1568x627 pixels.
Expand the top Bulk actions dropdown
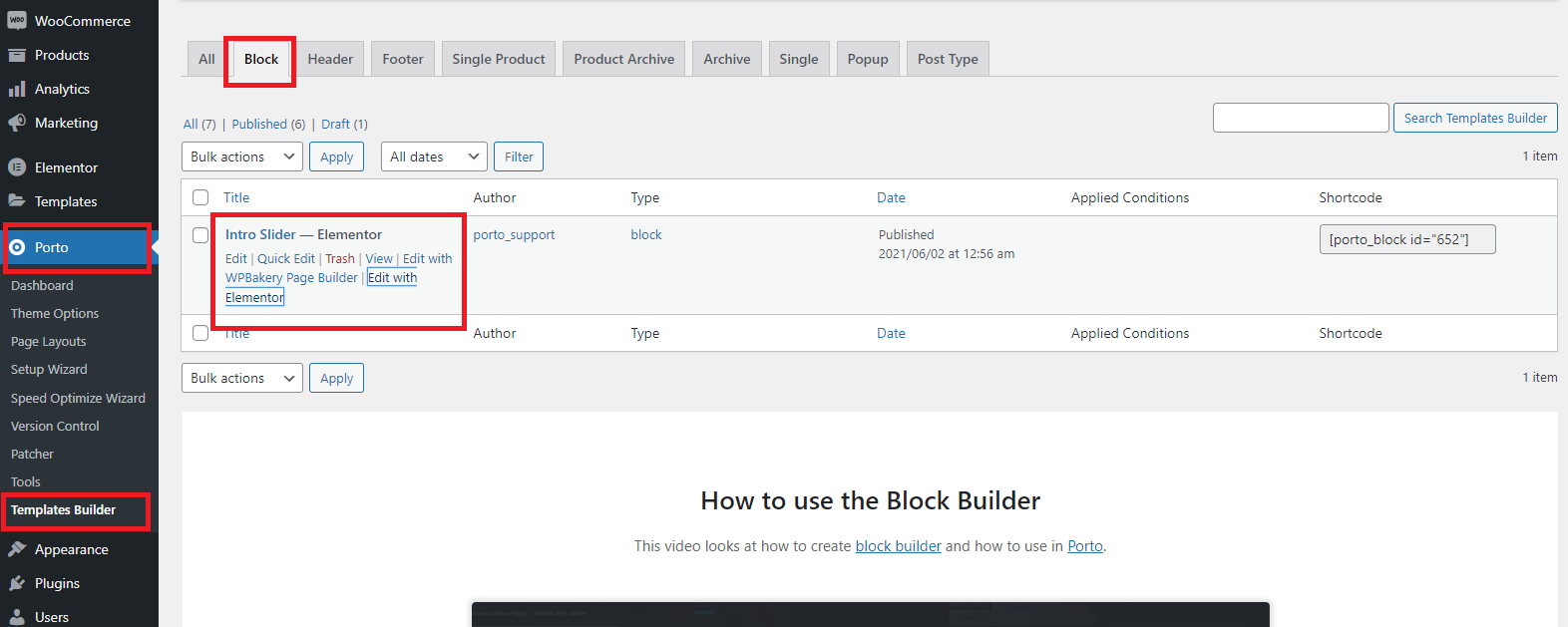[x=242, y=157]
